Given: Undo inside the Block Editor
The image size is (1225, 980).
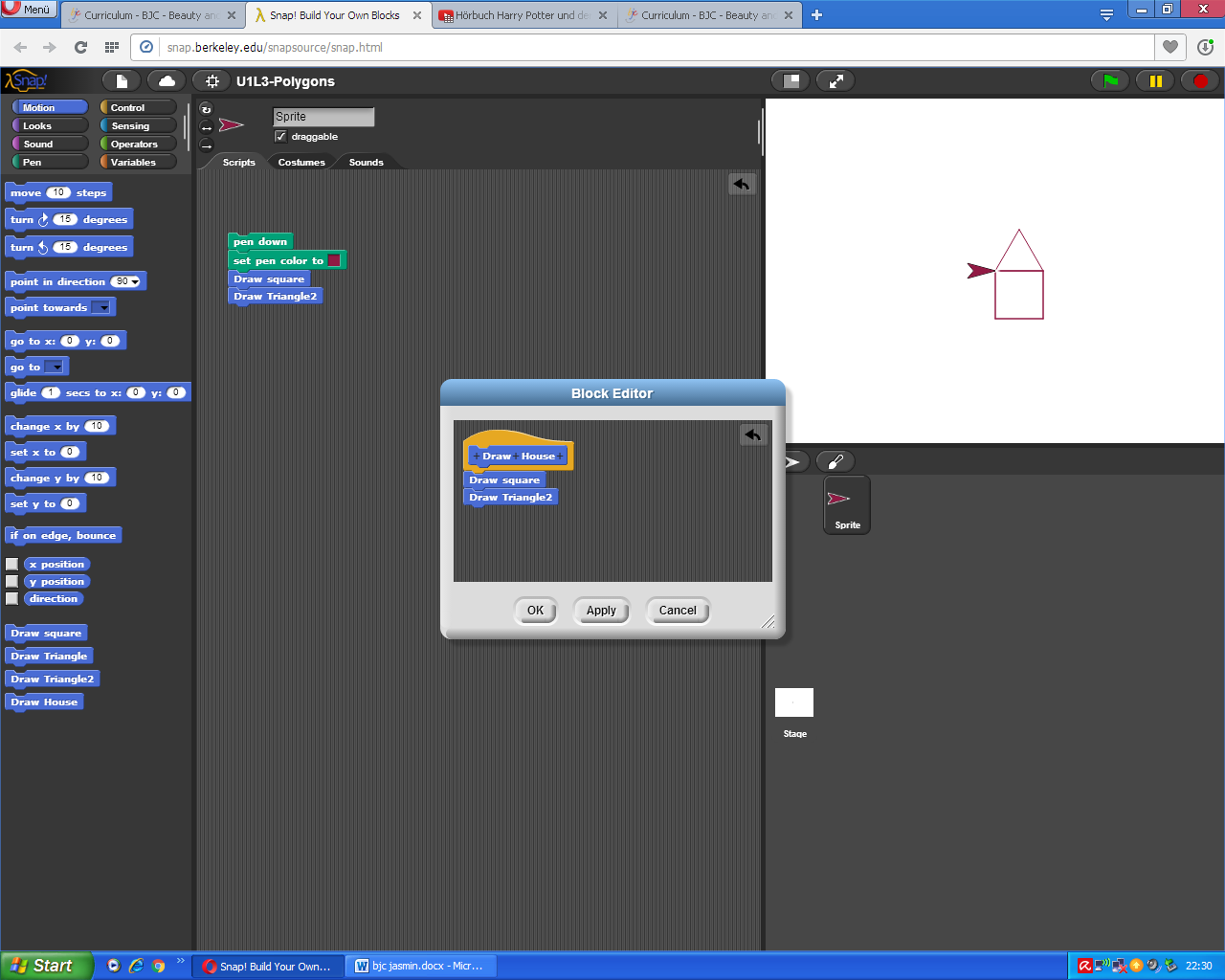Looking at the screenshot, I should pyautogui.click(x=754, y=435).
